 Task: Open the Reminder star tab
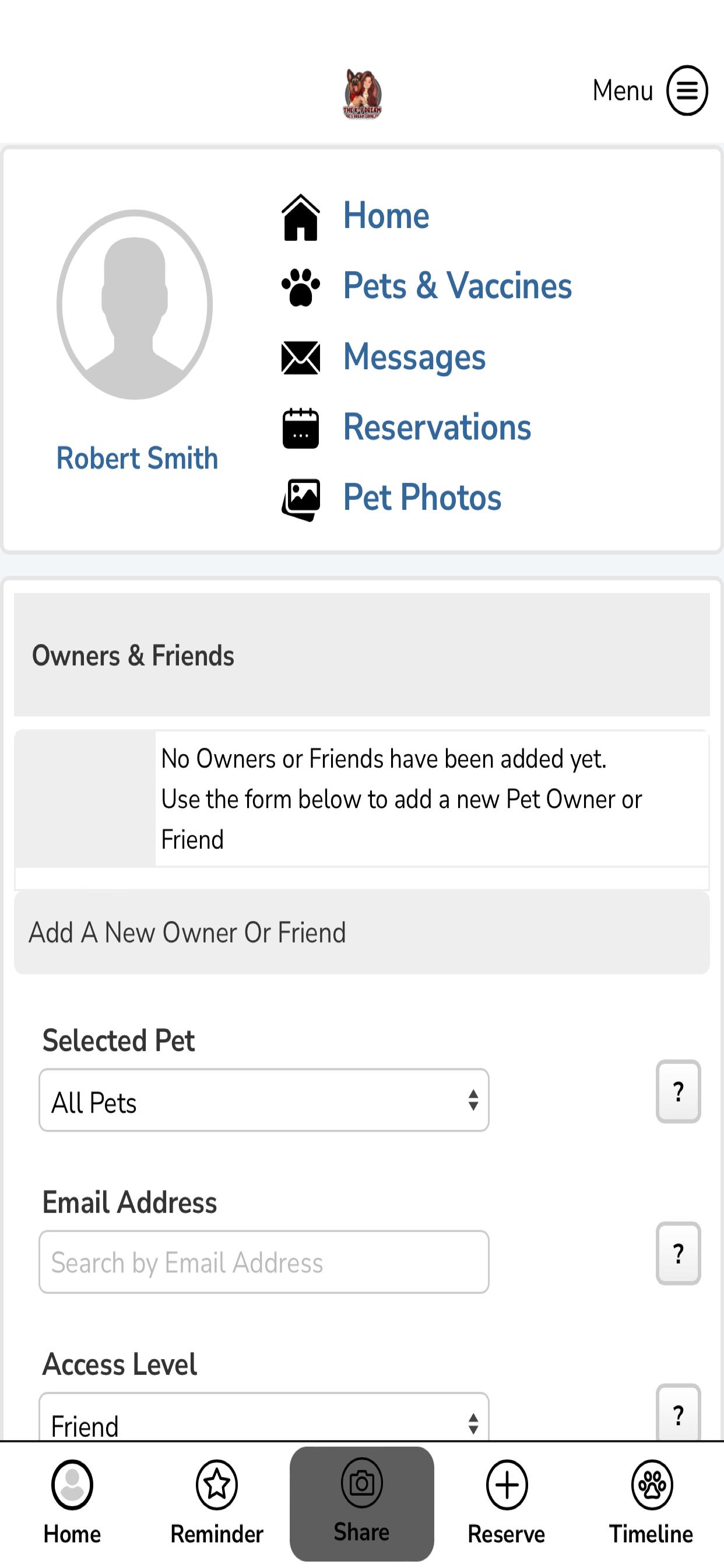217,1503
